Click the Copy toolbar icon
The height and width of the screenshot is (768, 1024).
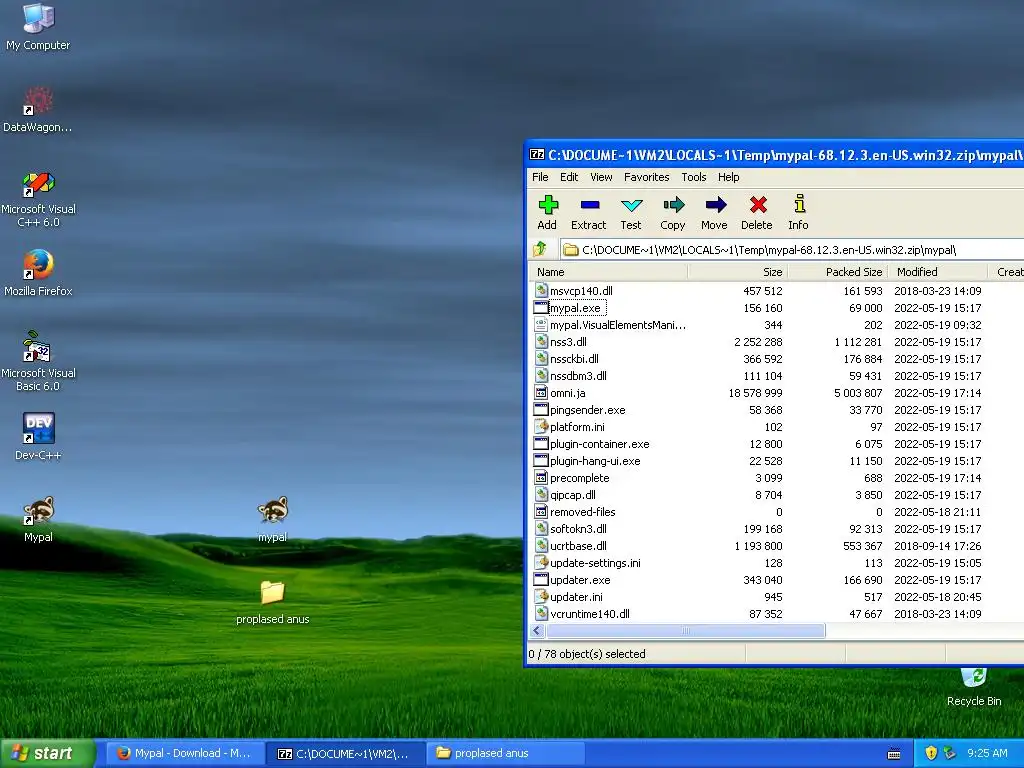point(673,212)
